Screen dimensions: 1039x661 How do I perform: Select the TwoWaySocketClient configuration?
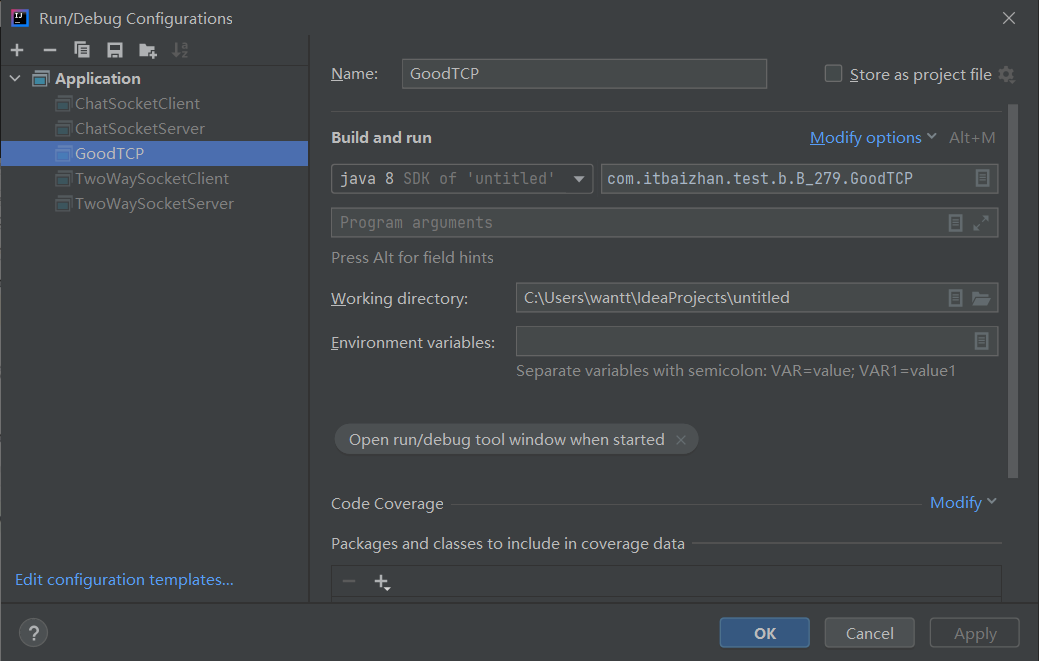pos(154,179)
